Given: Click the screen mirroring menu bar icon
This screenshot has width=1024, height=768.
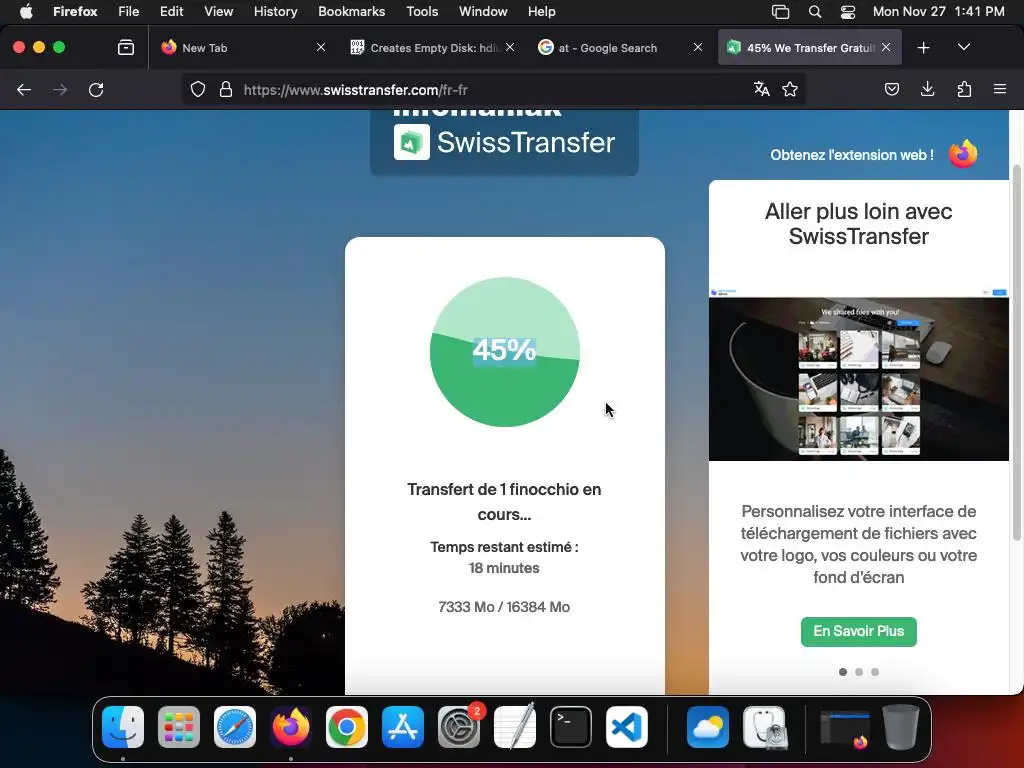Looking at the screenshot, I should click(x=780, y=12).
